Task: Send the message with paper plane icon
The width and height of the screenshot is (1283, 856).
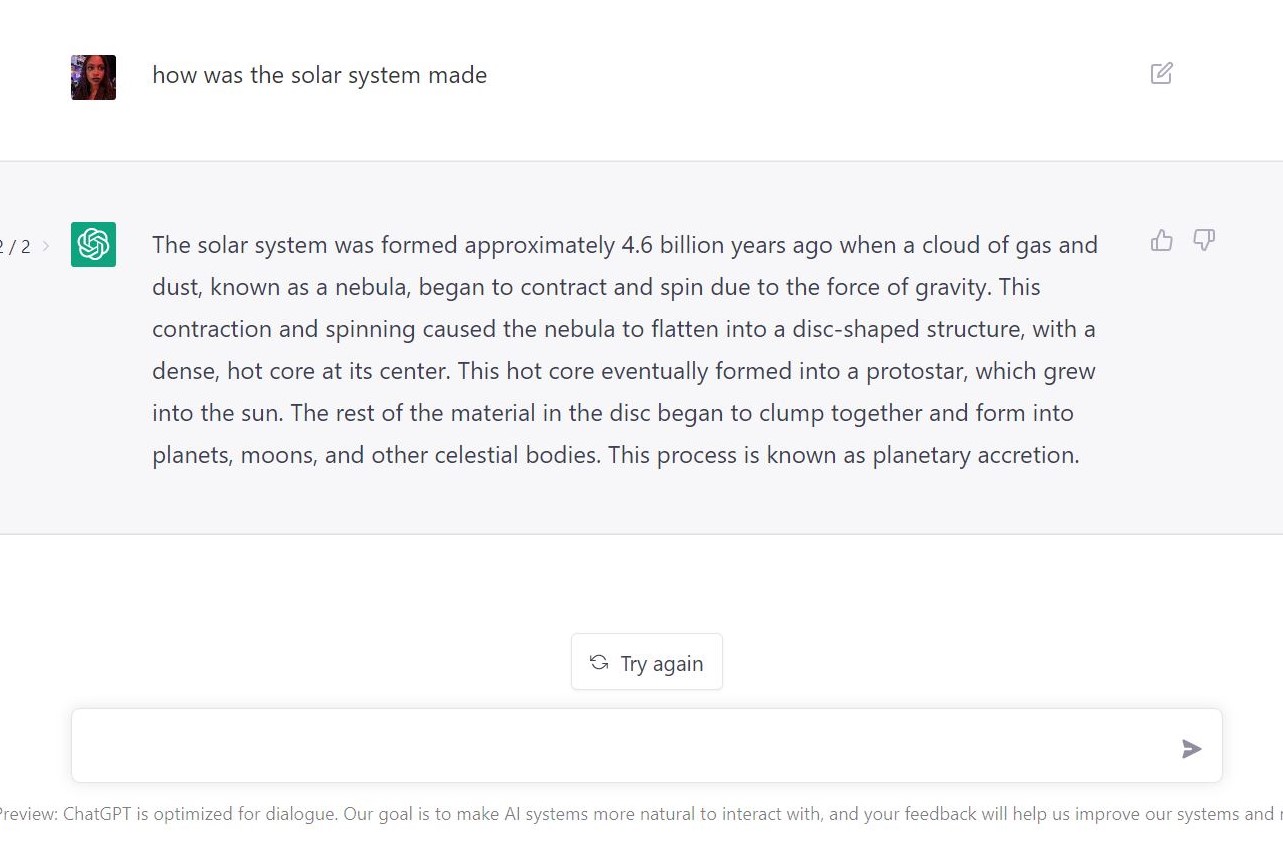Action: click(x=1191, y=749)
